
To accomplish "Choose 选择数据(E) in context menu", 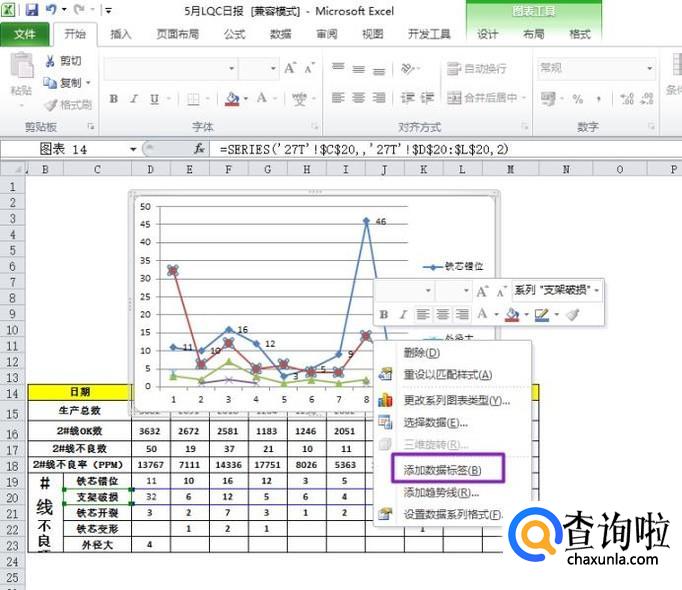I will point(435,422).
